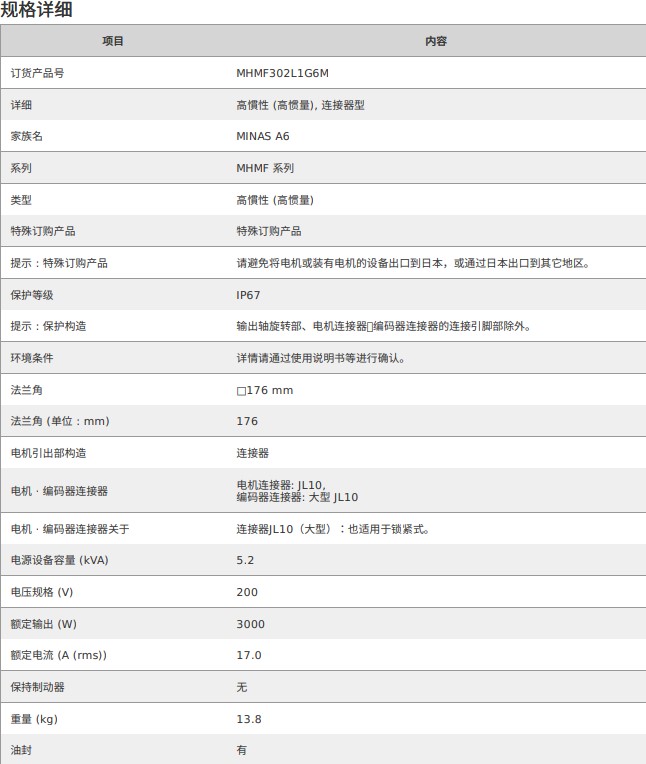Select the '□176 mm' value
Screen dimensions: 646x764
tap(265, 390)
